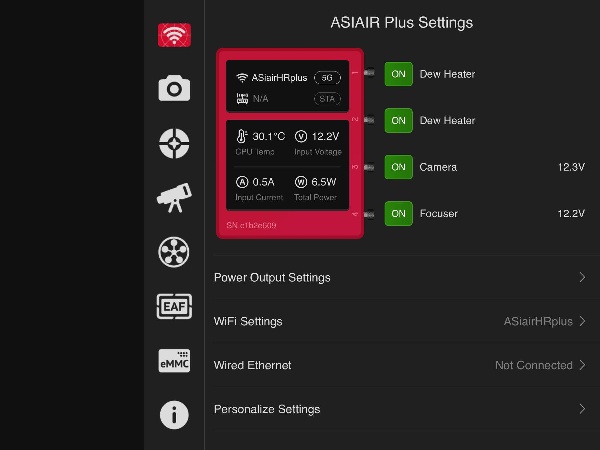Viewport: 600px width, 450px height.
Task: Select the guide scope crosshair icon
Action: click(x=174, y=143)
